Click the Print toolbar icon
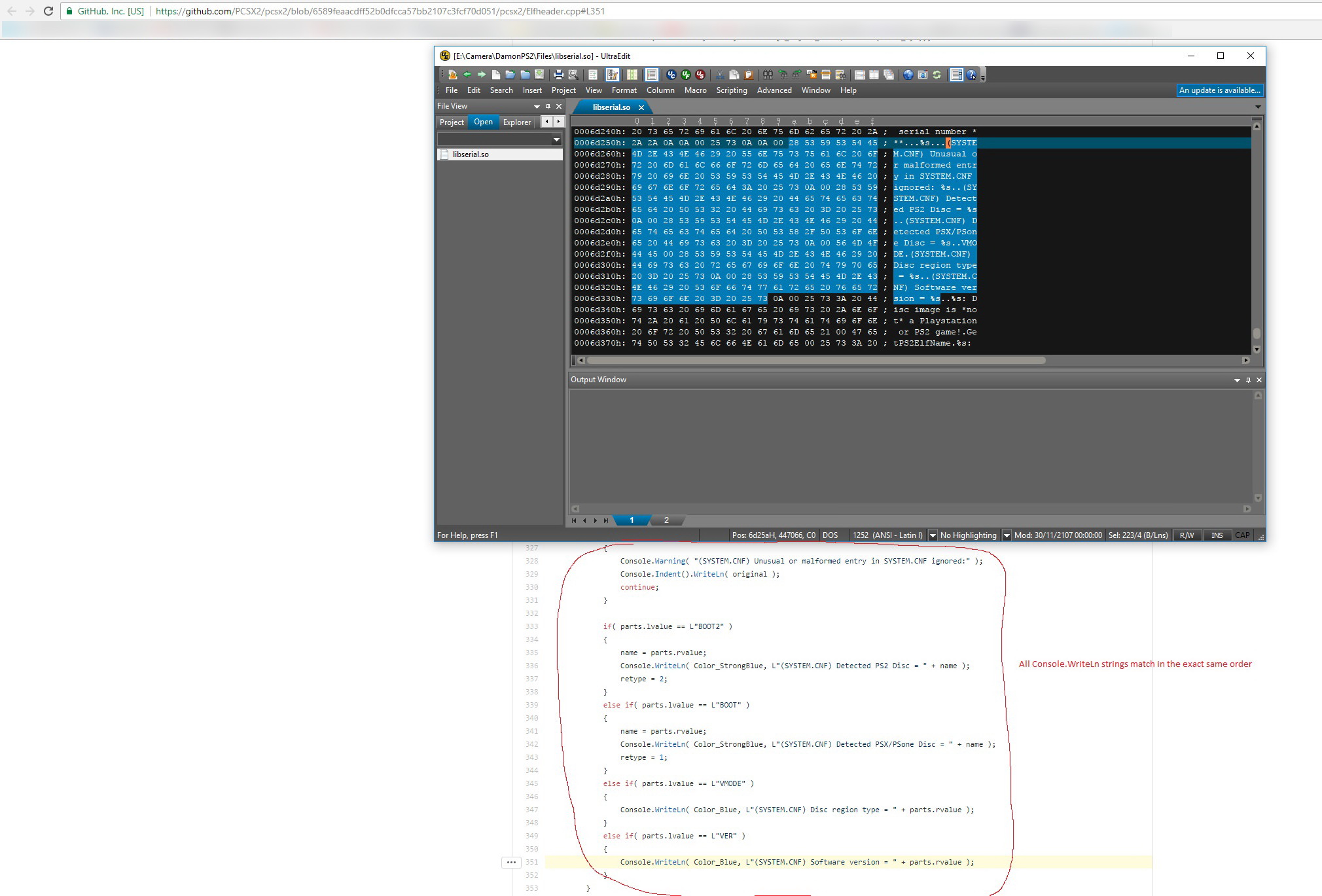 (x=558, y=75)
